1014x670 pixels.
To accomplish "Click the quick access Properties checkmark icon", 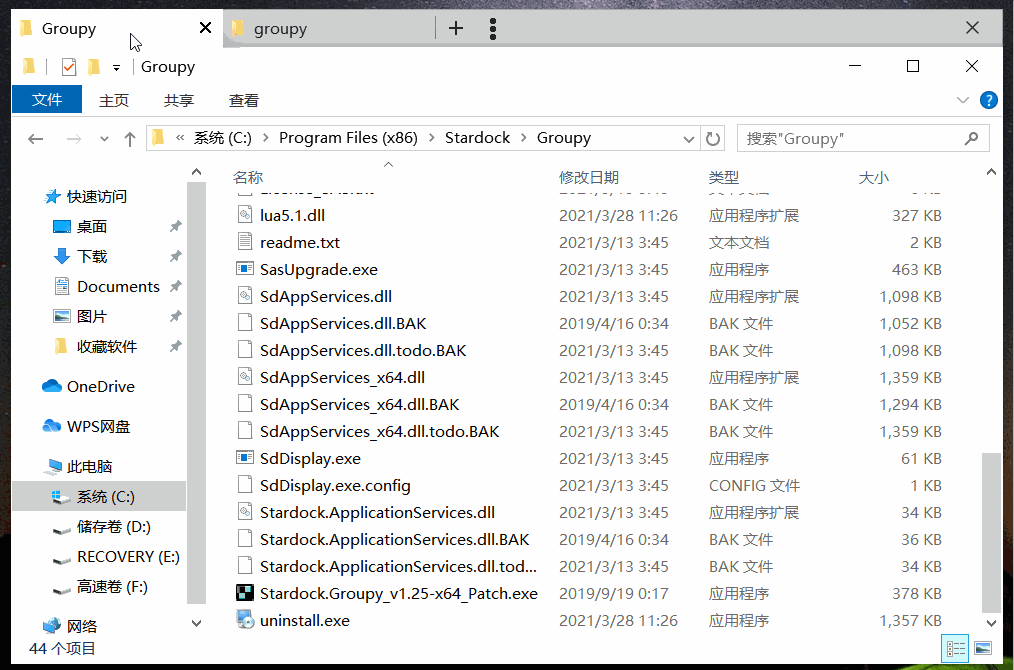I will pos(69,67).
